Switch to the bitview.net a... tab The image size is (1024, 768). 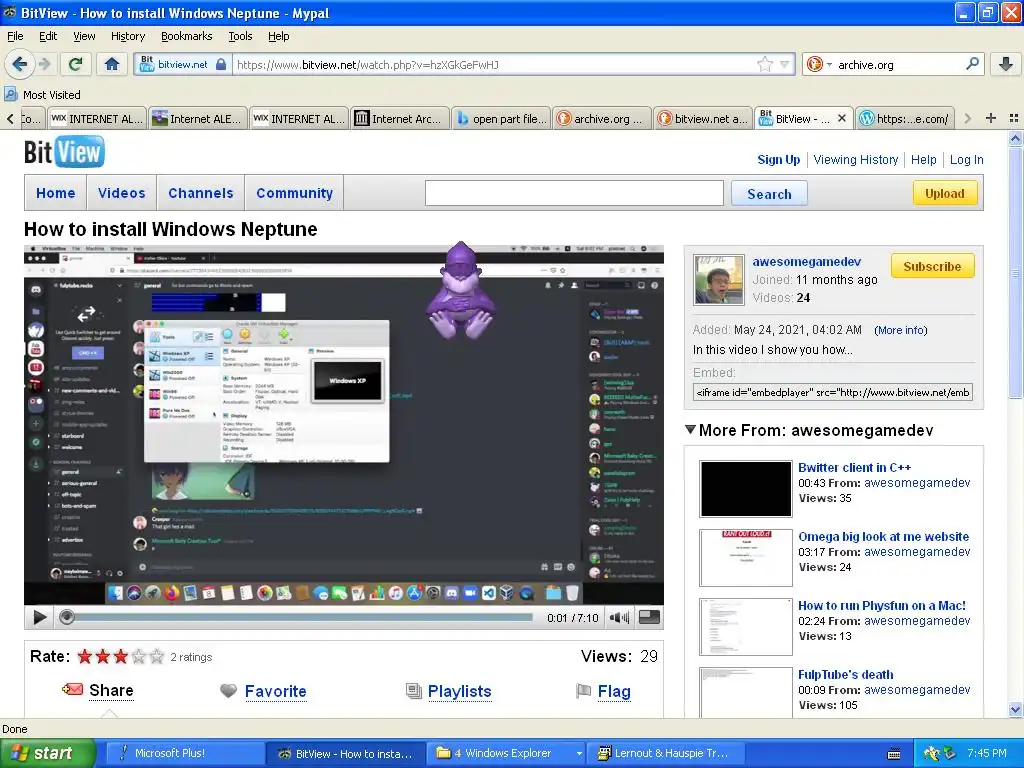tap(703, 119)
